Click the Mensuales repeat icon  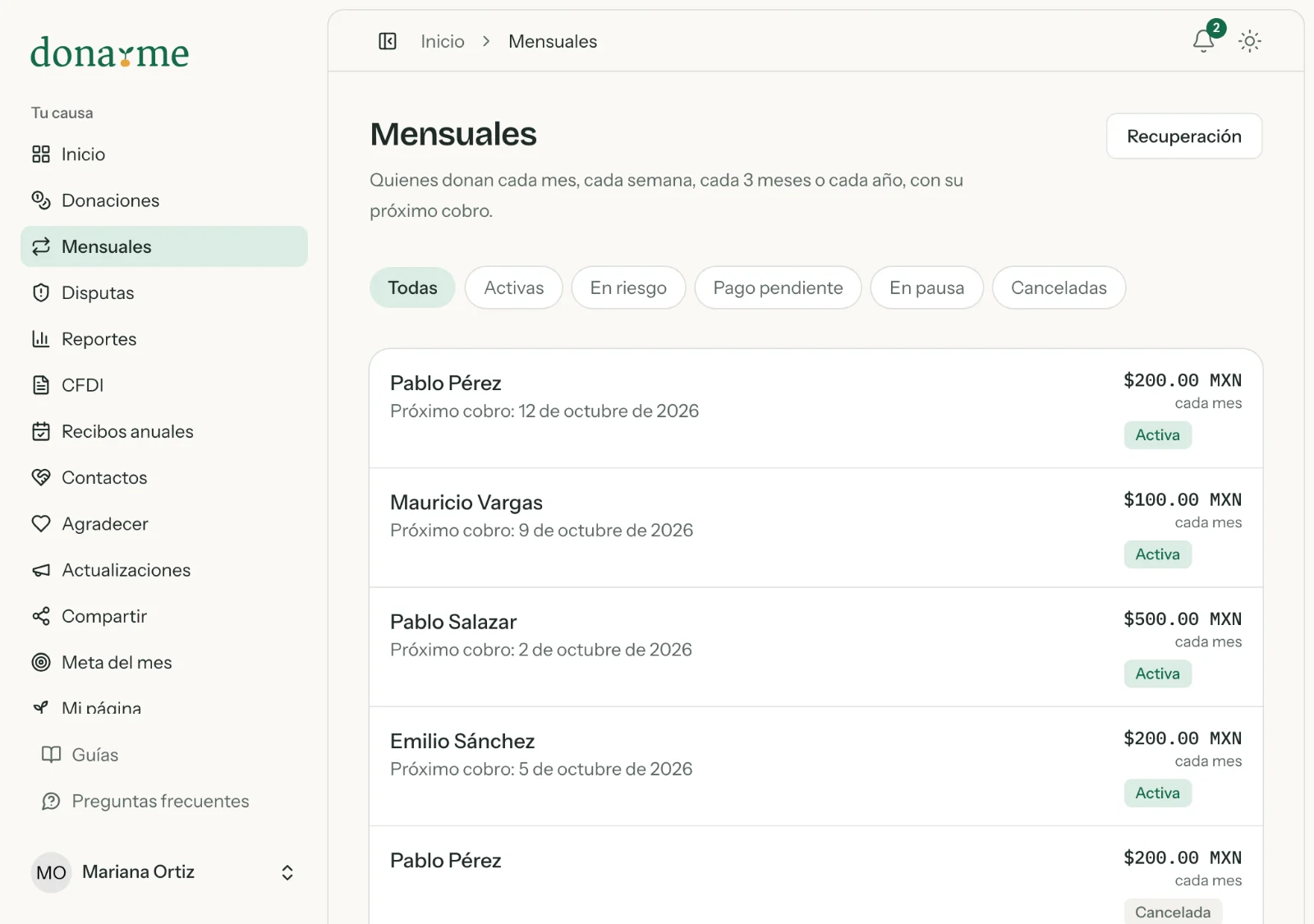point(41,246)
